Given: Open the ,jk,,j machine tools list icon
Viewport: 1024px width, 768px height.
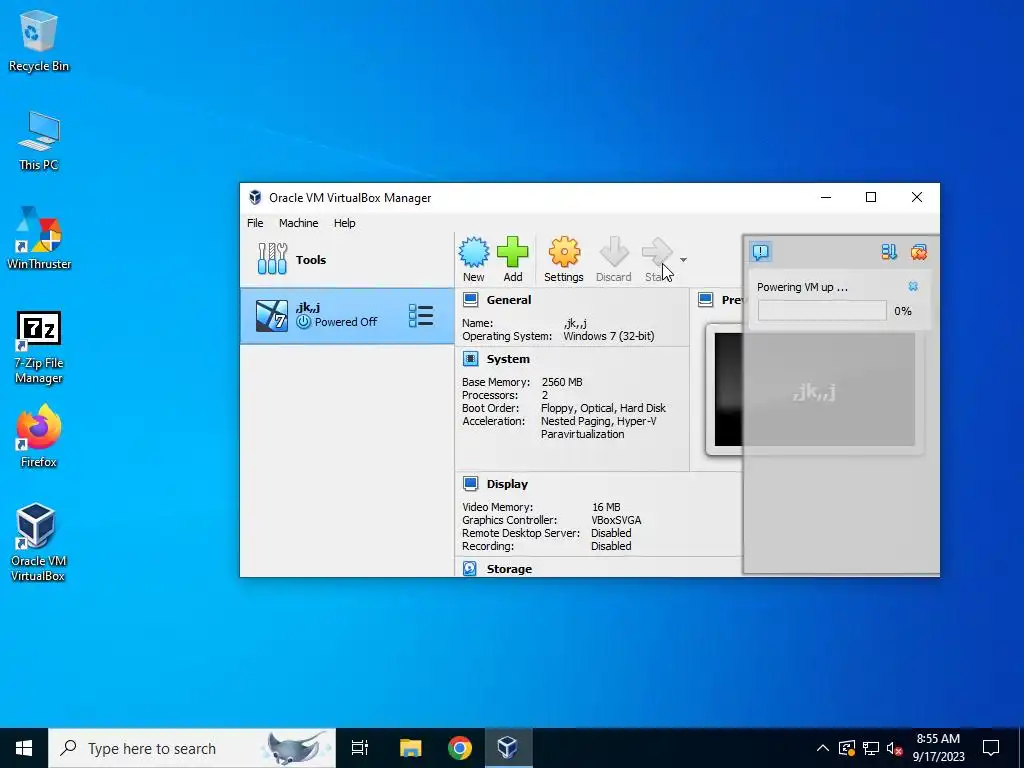Looking at the screenshot, I should click(421, 315).
